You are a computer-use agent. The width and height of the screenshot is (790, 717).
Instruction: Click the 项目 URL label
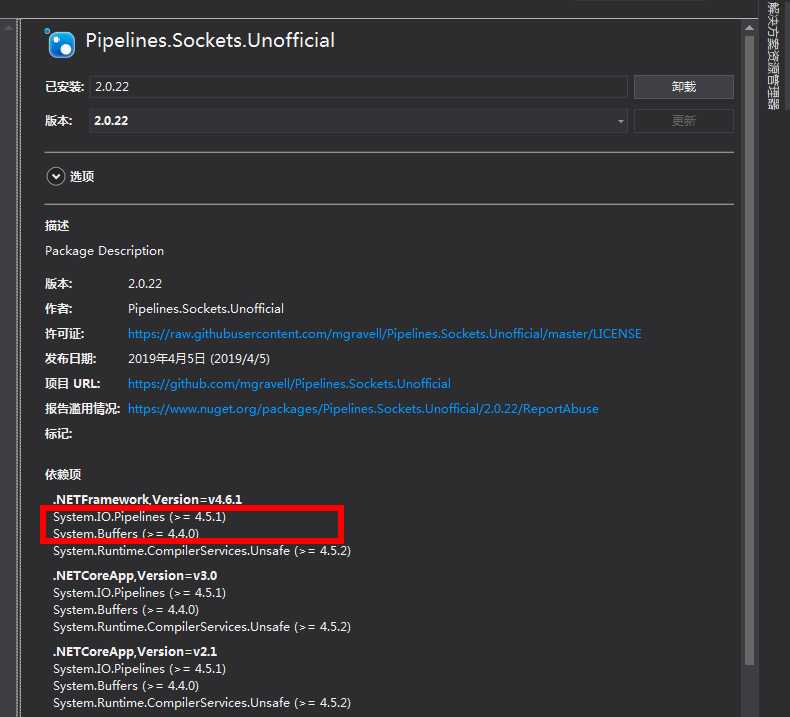[x=73, y=383]
